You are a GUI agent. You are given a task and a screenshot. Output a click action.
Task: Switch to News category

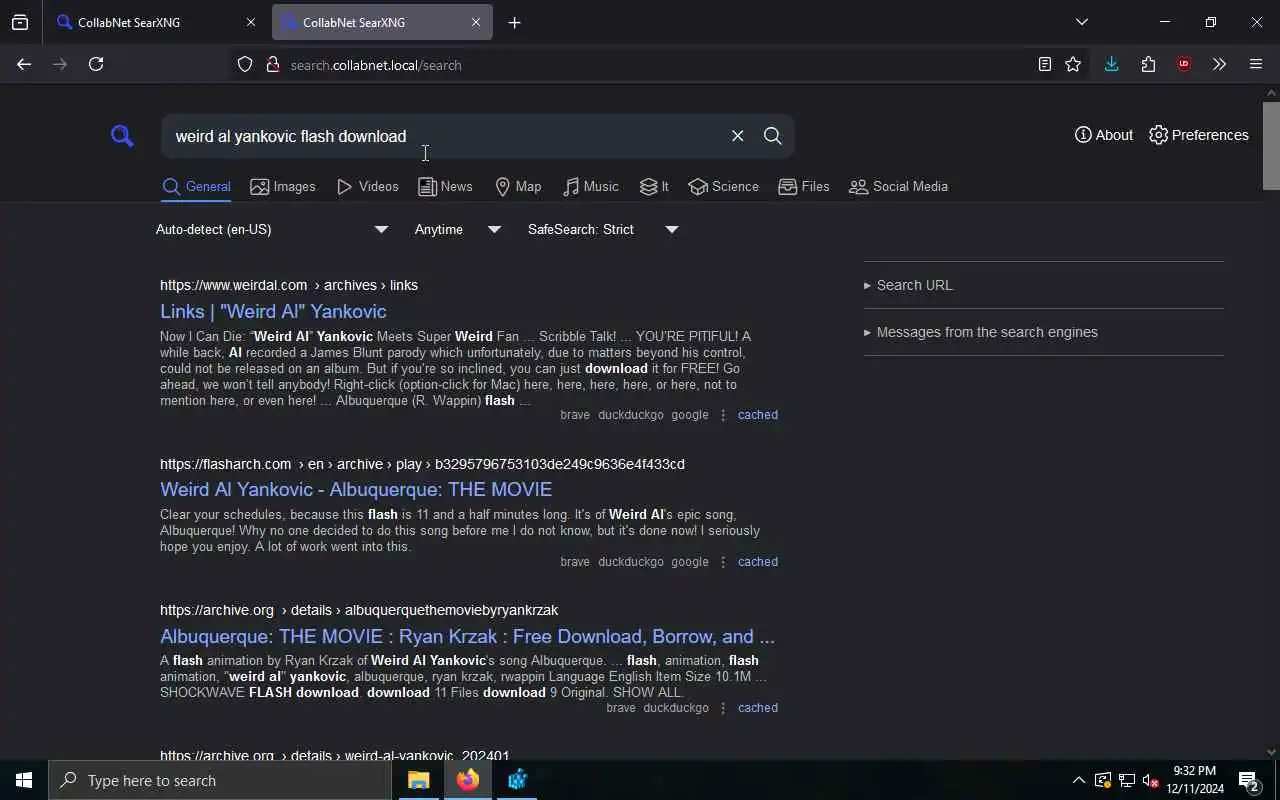(x=445, y=186)
